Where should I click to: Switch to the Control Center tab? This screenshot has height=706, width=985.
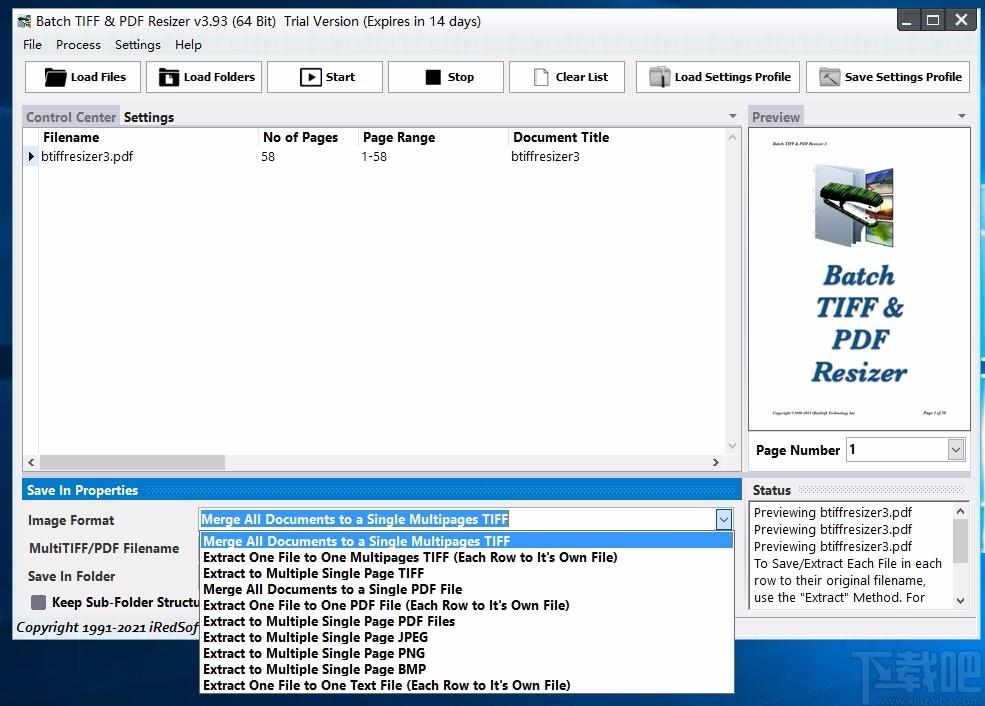click(71, 117)
